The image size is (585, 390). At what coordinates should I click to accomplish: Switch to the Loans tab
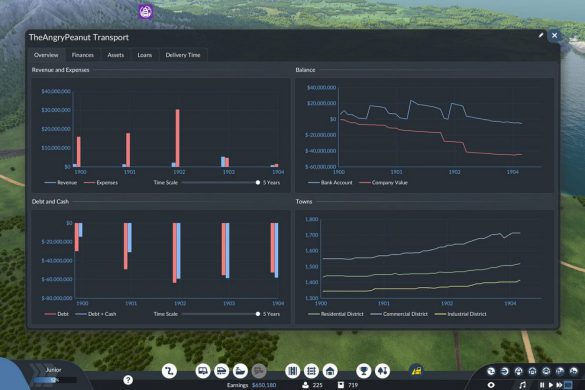(145, 55)
